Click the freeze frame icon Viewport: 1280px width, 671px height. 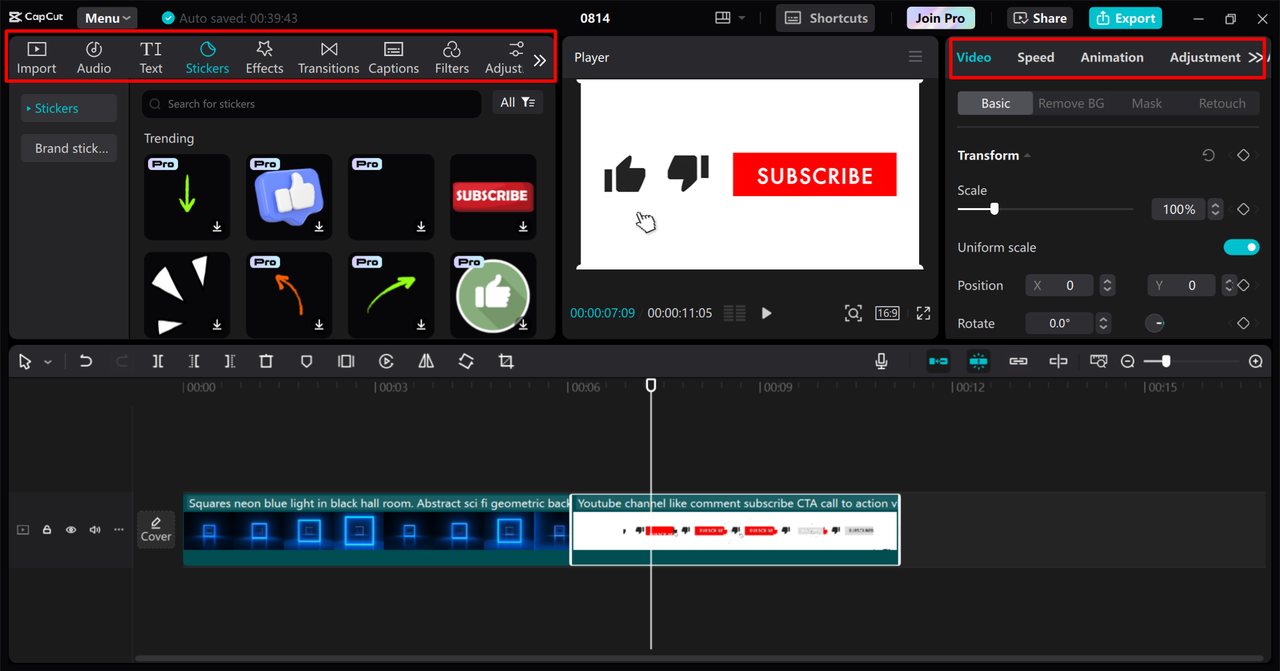coord(346,361)
